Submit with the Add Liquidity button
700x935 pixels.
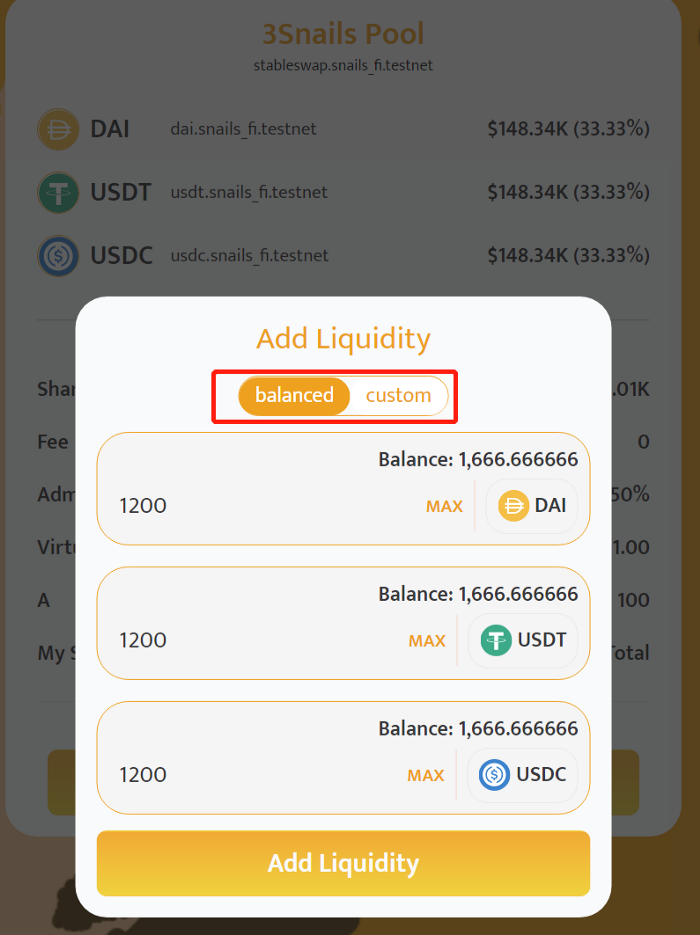coord(343,863)
